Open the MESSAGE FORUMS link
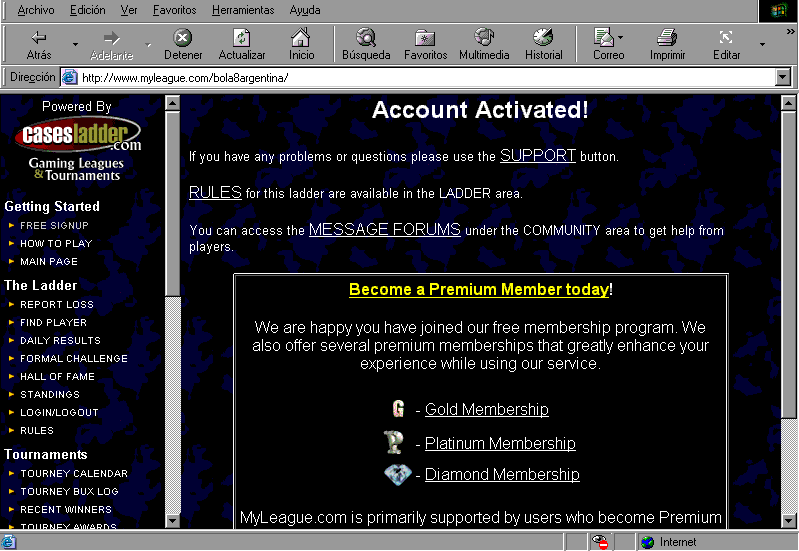Image resolution: width=799 pixels, height=551 pixels. point(384,229)
